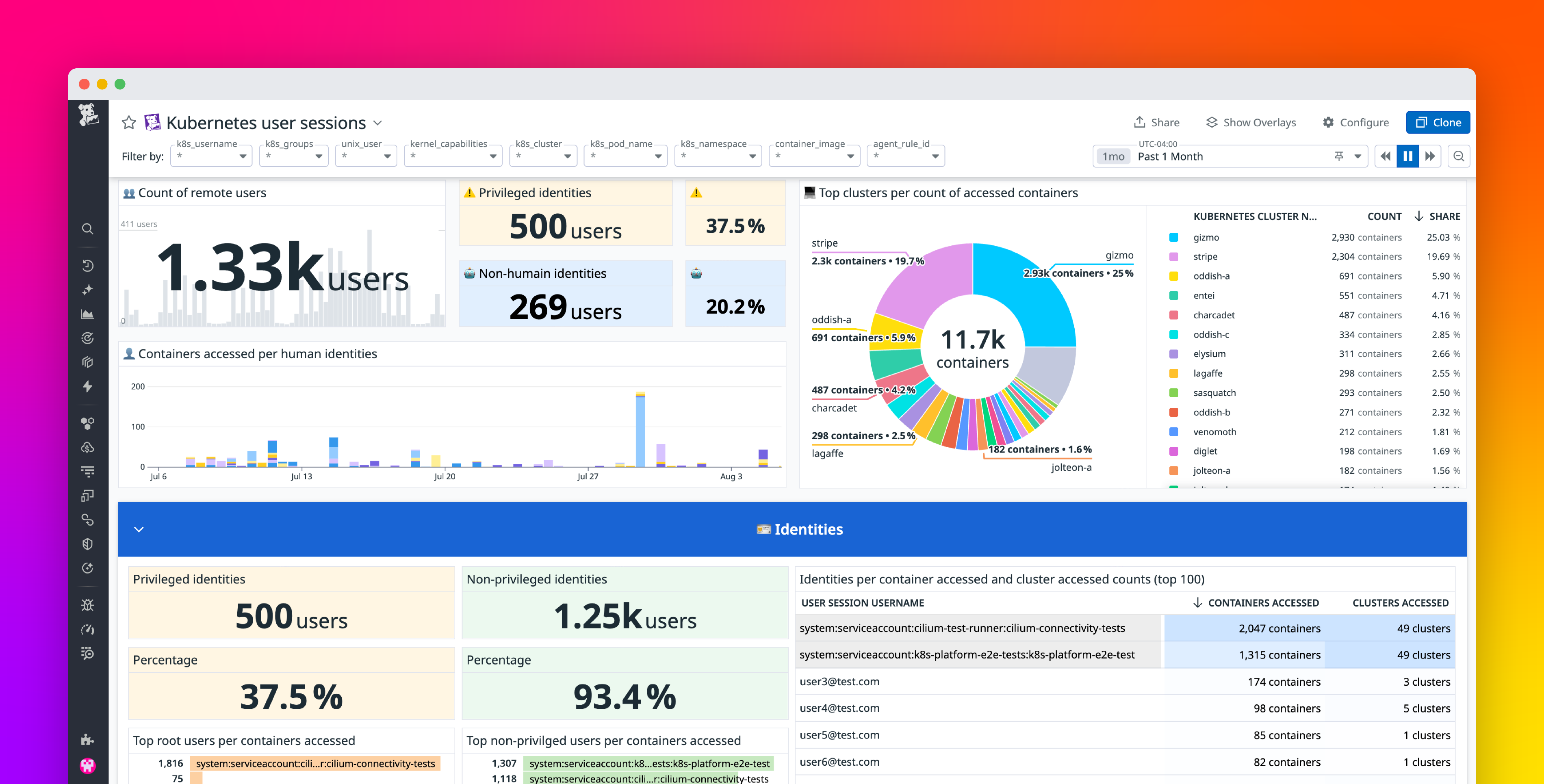1544x784 pixels.
Task: Open the Security shield icon in sidebar
Action: click(87, 544)
